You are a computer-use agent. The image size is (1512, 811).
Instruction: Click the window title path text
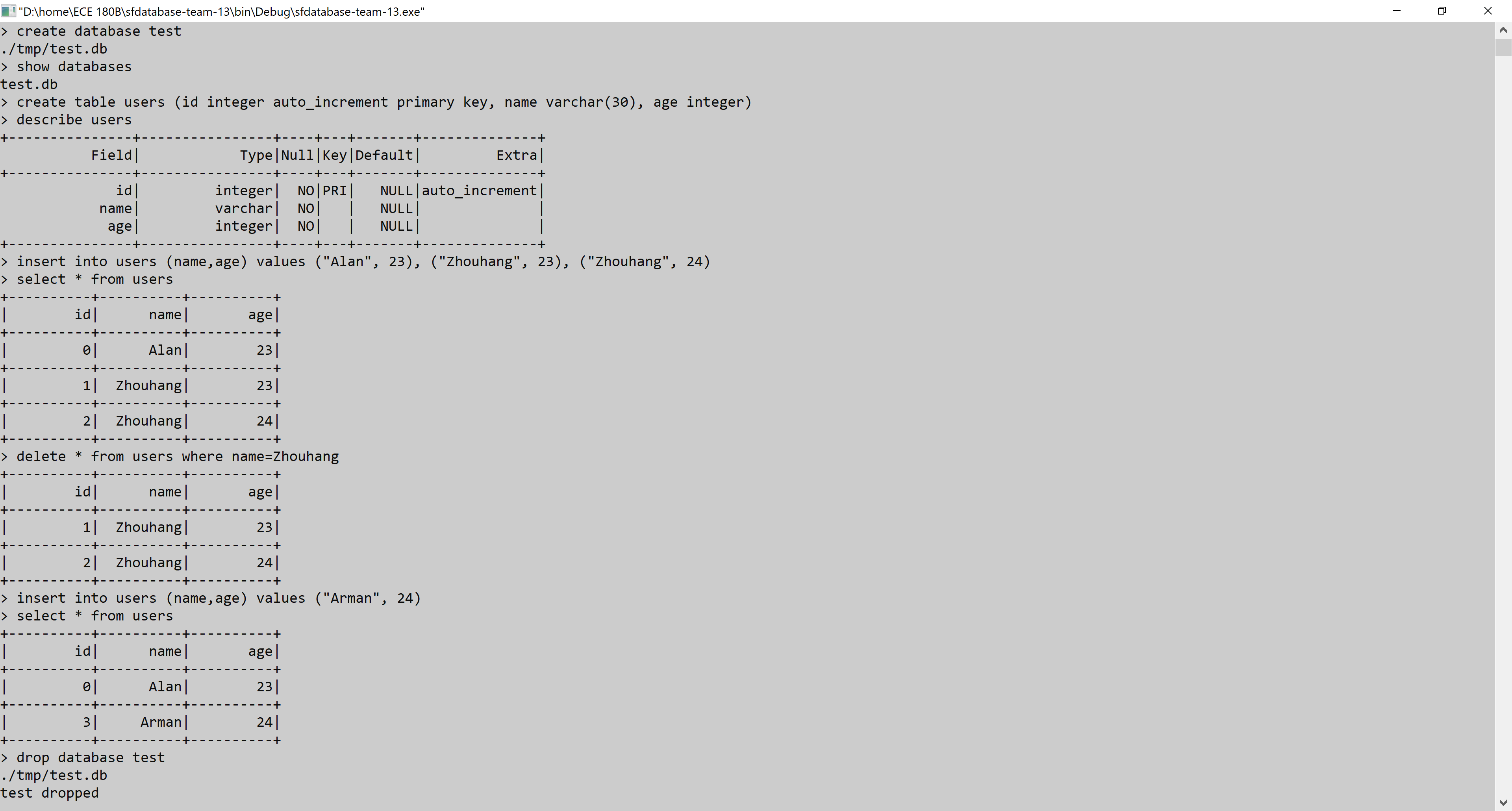221,12
